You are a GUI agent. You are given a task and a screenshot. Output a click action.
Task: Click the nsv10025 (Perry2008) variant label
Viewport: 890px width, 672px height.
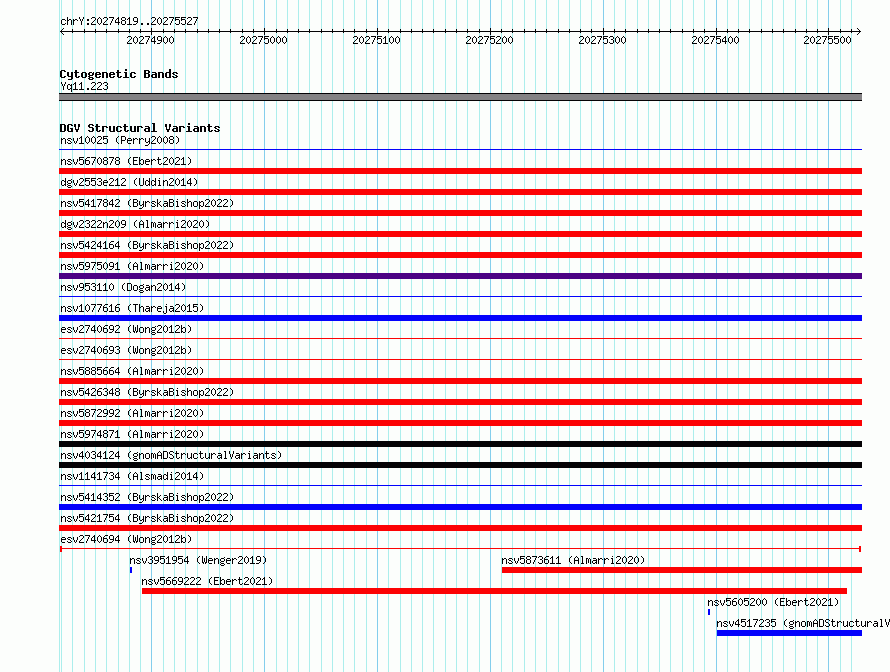tap(120, 140)
